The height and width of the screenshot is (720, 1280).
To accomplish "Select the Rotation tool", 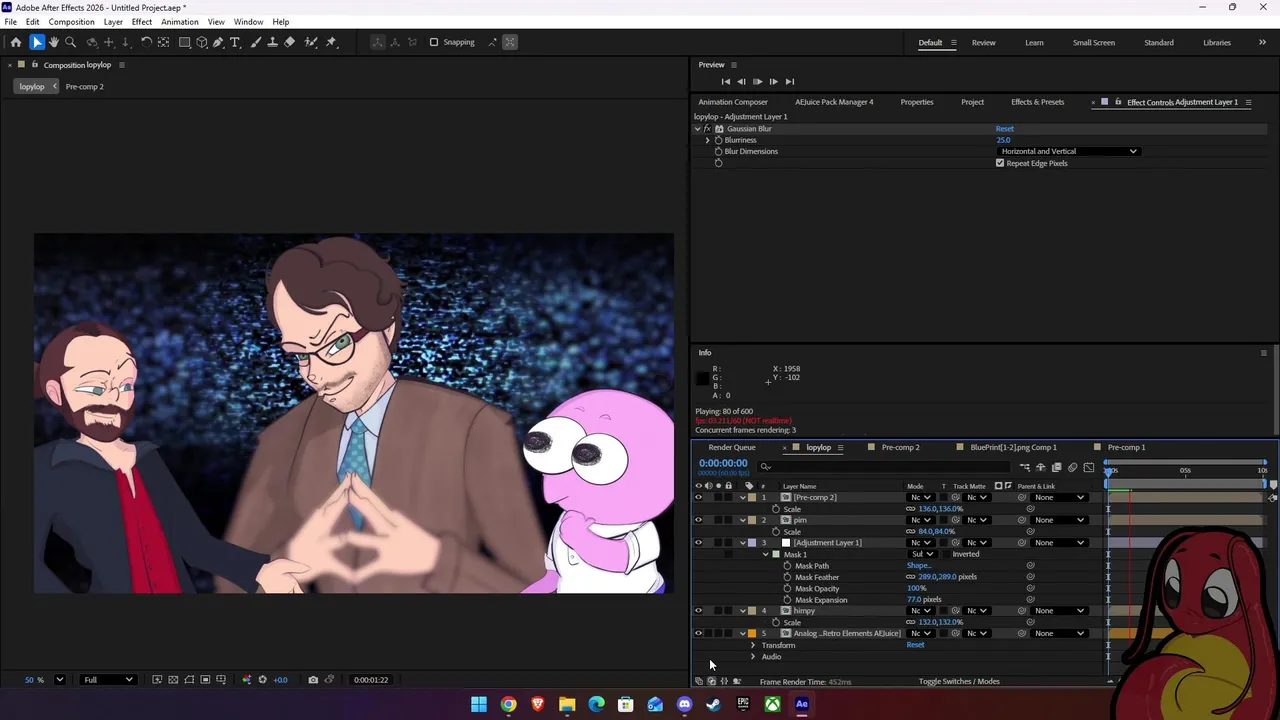I will (x=146, y=42).
